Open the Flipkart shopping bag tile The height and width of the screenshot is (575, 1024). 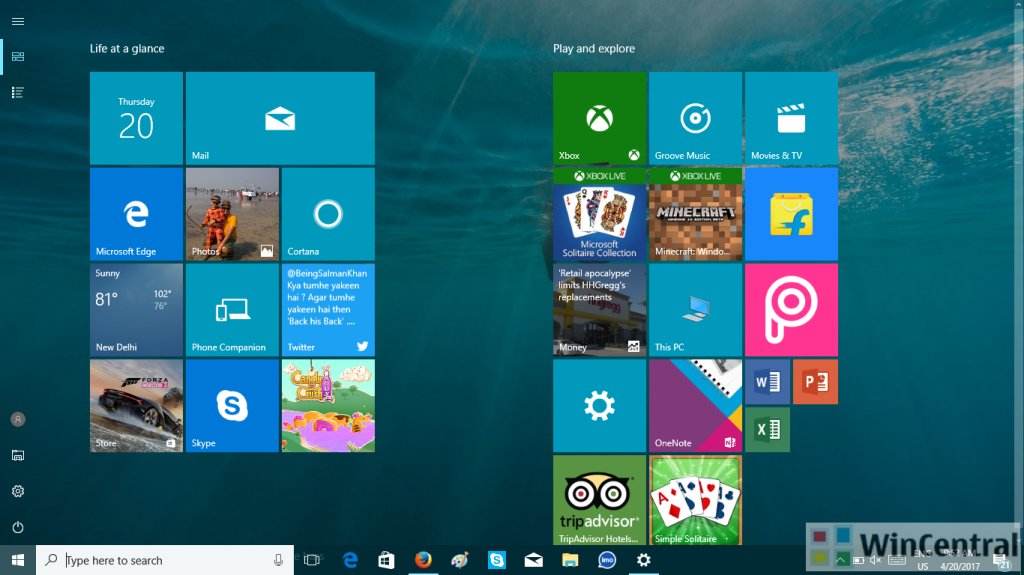(791, 214)
